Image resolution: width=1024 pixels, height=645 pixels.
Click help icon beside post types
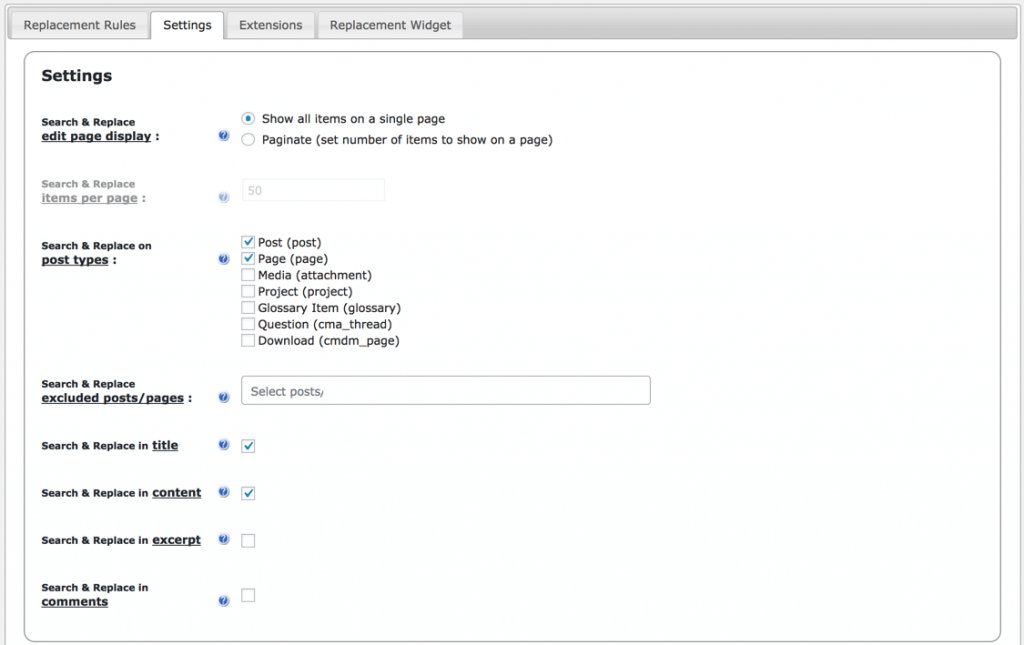(224, 260)
